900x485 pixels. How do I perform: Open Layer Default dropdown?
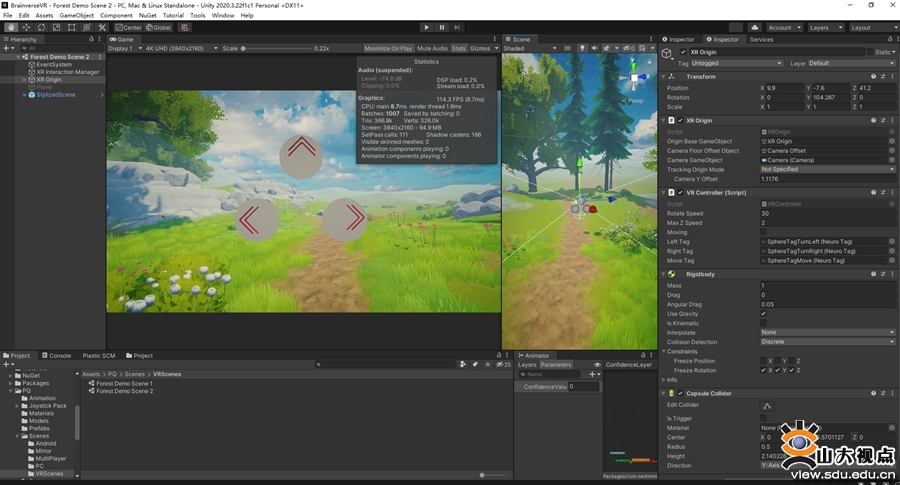click(x=852, y=63)
